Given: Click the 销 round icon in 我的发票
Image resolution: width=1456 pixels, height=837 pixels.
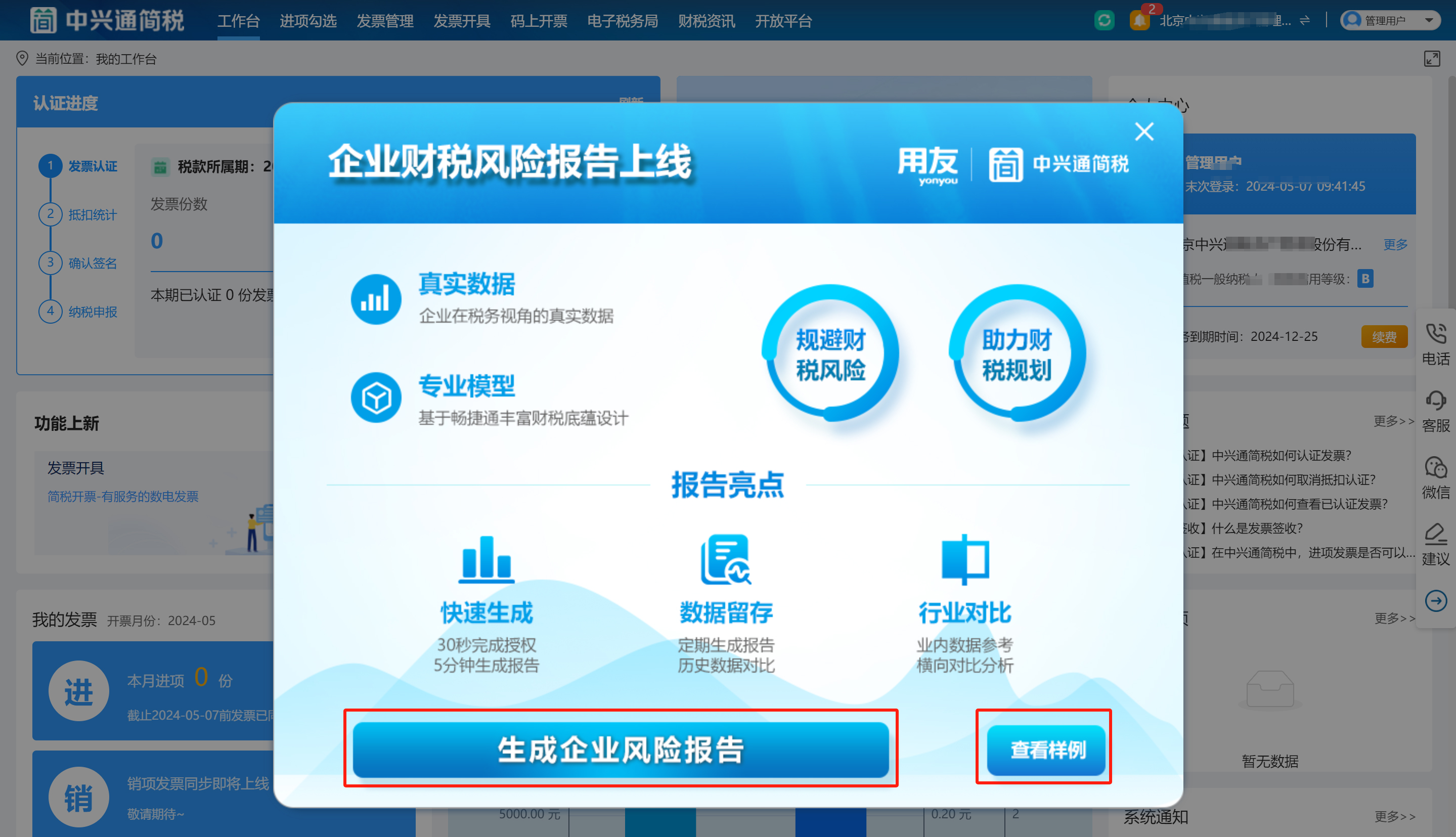Looking at the screenshot, I should coord(79,797).
